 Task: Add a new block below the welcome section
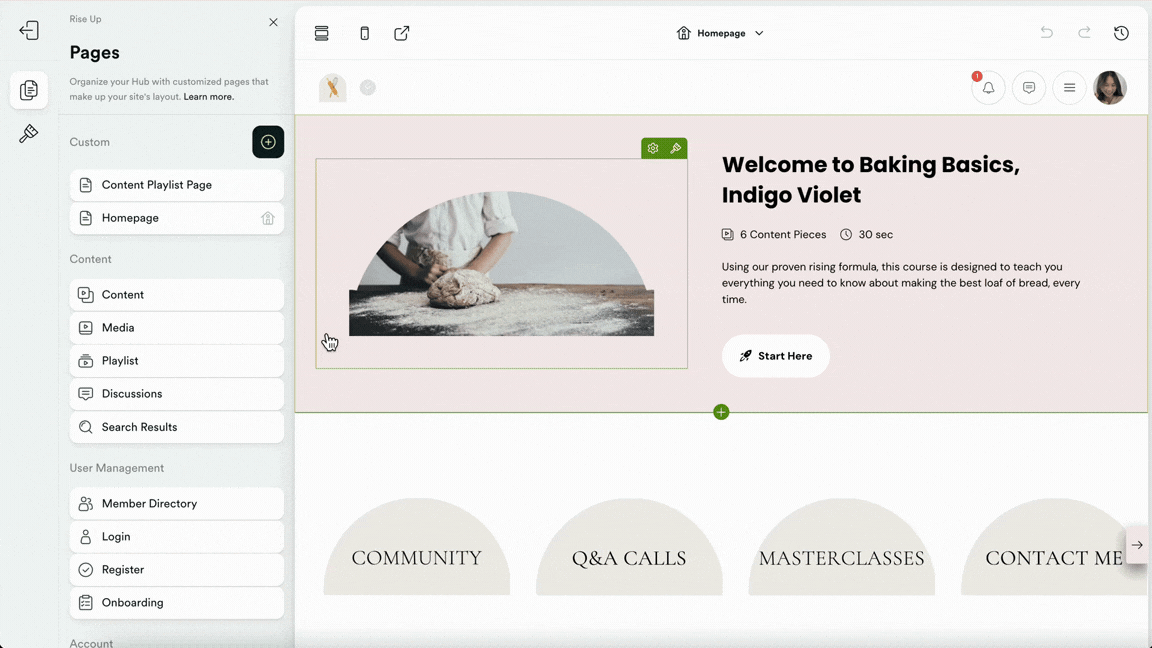[721, 411]
